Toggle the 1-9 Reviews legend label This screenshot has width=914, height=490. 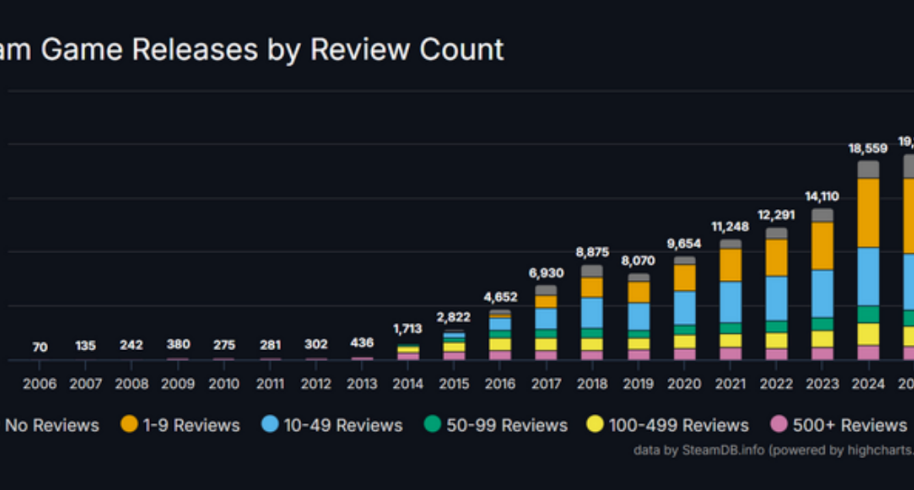pyautogui.click(x=189, y=425)
